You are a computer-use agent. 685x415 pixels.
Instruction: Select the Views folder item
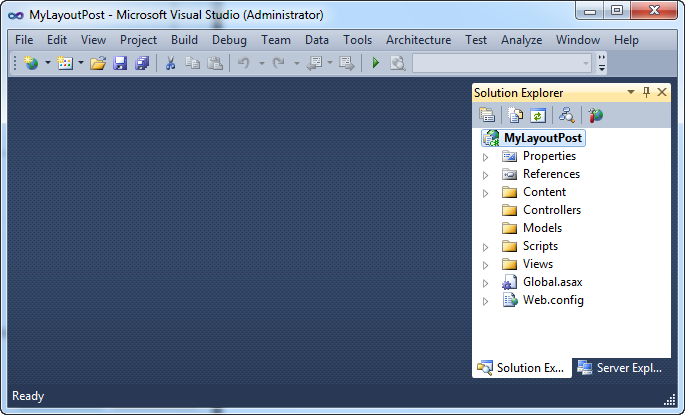[528, 264]
